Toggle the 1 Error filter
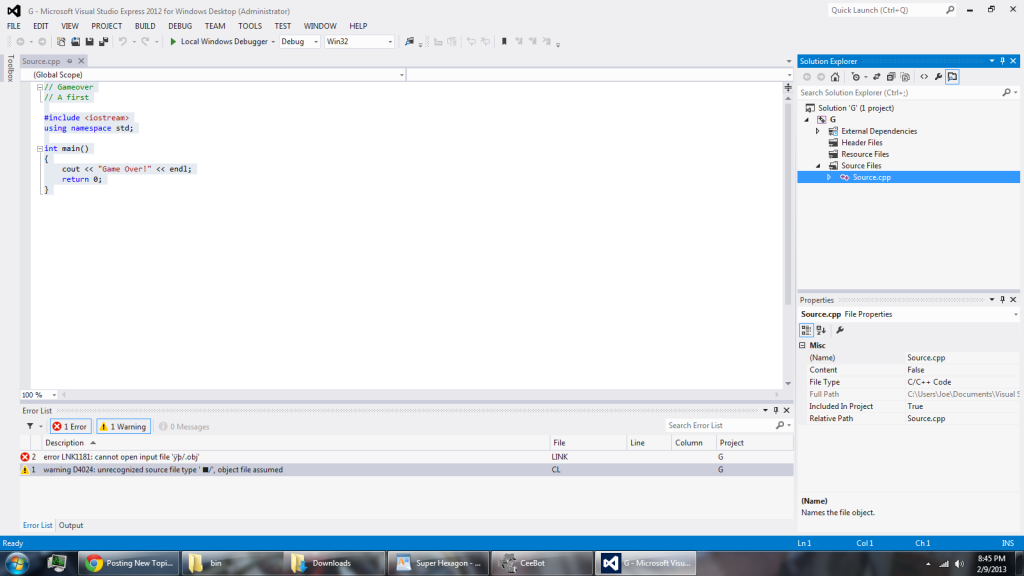 click(x=70, y=426)
